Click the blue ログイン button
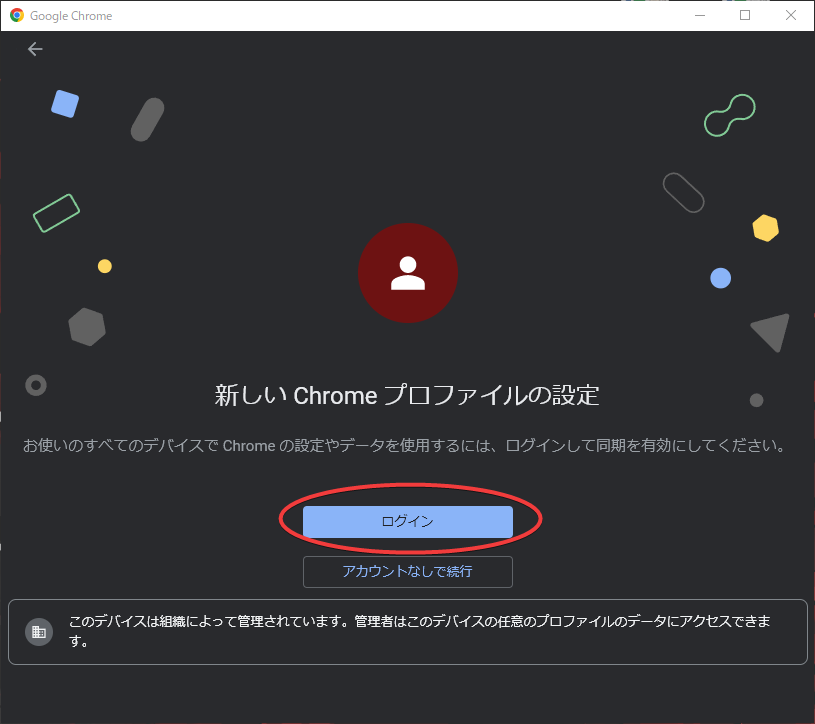Screen dimensions: 815x724 [408, 521]
